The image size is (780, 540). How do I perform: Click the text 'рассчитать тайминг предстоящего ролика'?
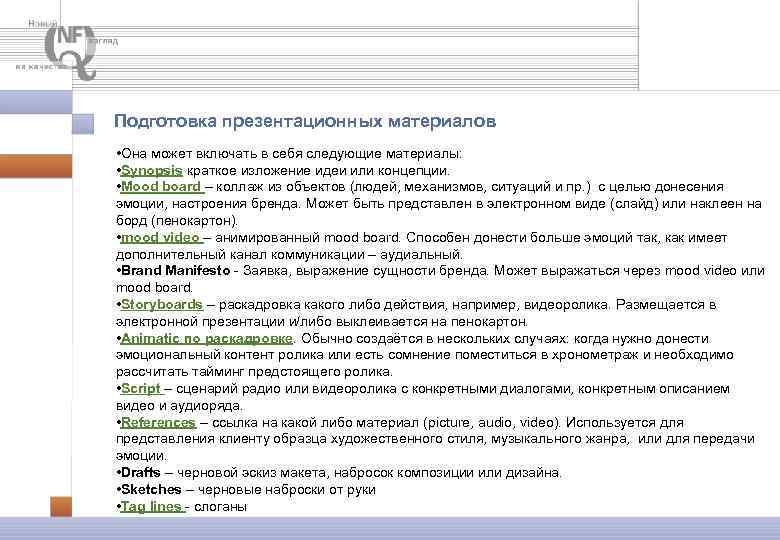tap(254, 372)
